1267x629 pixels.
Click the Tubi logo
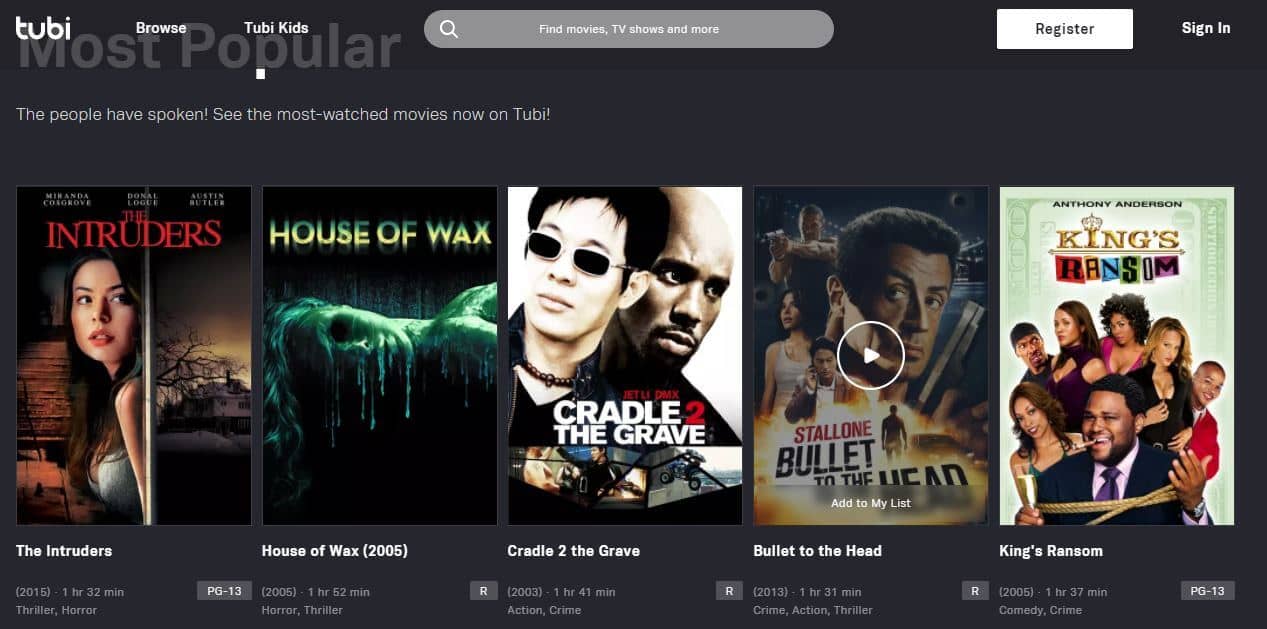pos(43,28)
